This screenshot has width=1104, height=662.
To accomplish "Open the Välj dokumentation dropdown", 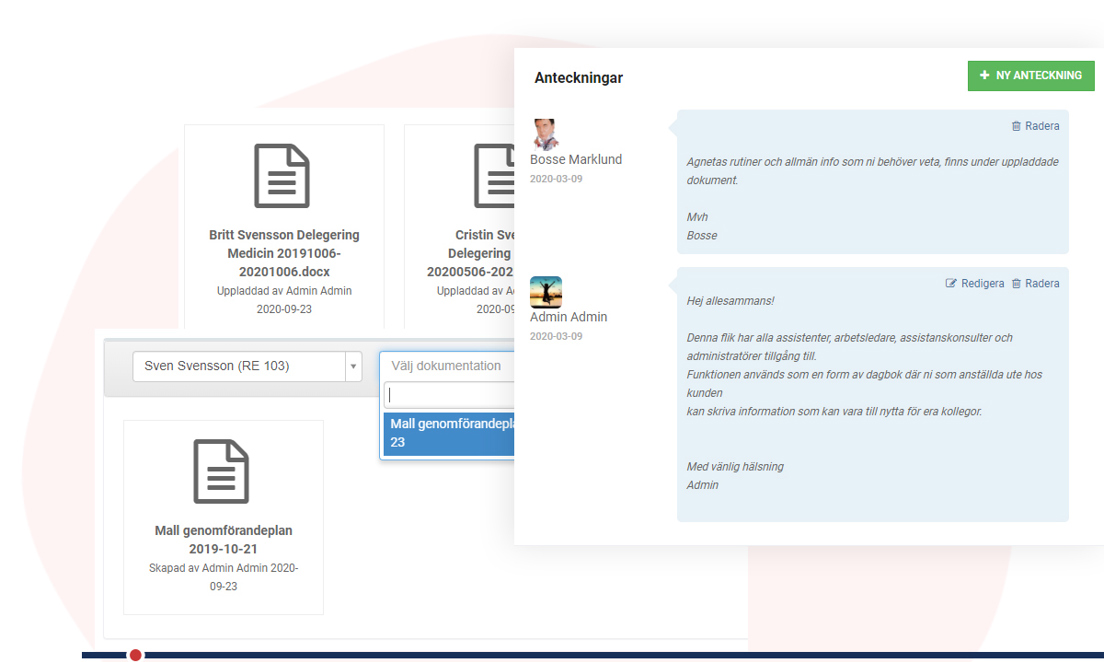I will (447, 366).
